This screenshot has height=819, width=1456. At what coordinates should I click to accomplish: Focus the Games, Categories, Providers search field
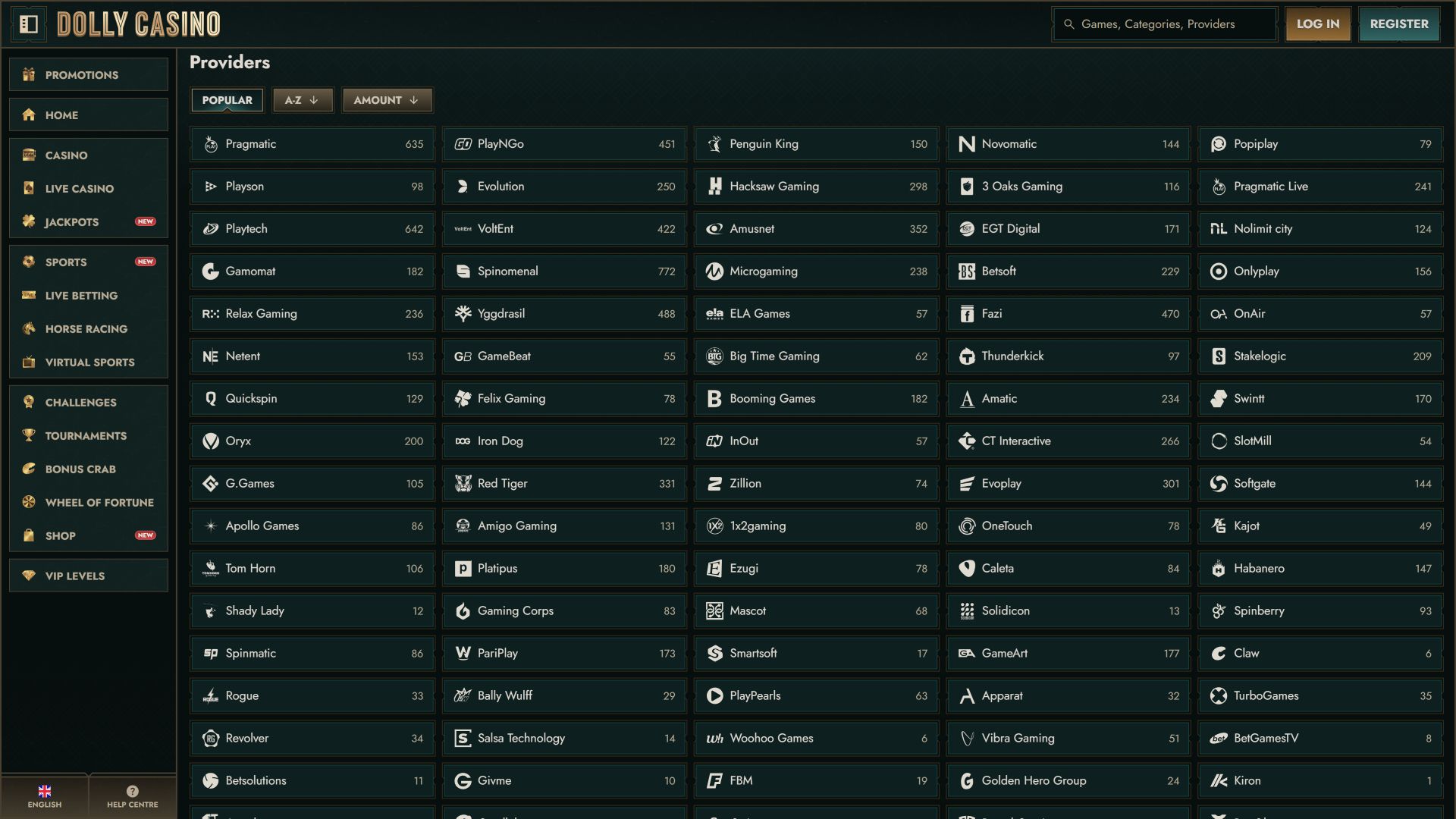pos(1165,24)
